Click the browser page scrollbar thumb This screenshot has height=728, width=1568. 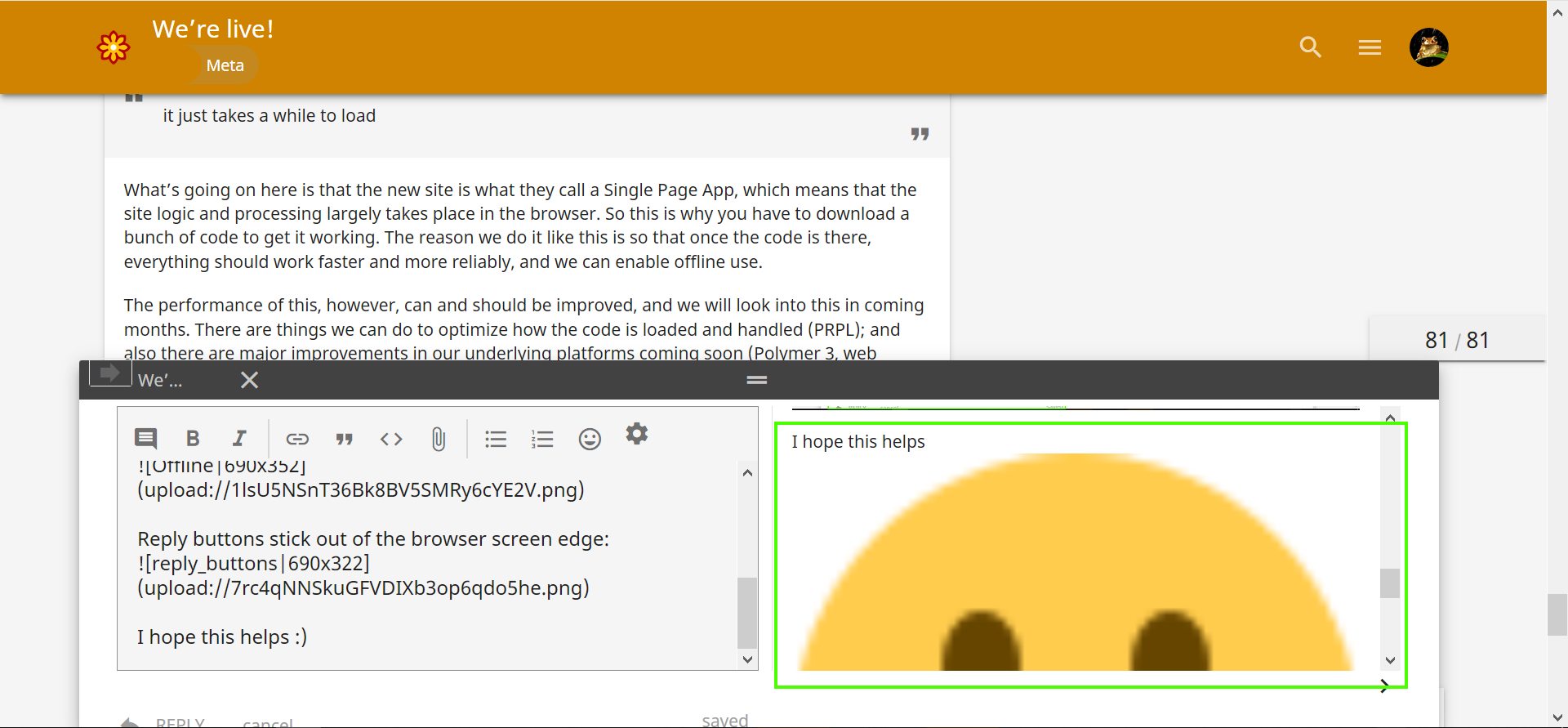coord(1557,614)
